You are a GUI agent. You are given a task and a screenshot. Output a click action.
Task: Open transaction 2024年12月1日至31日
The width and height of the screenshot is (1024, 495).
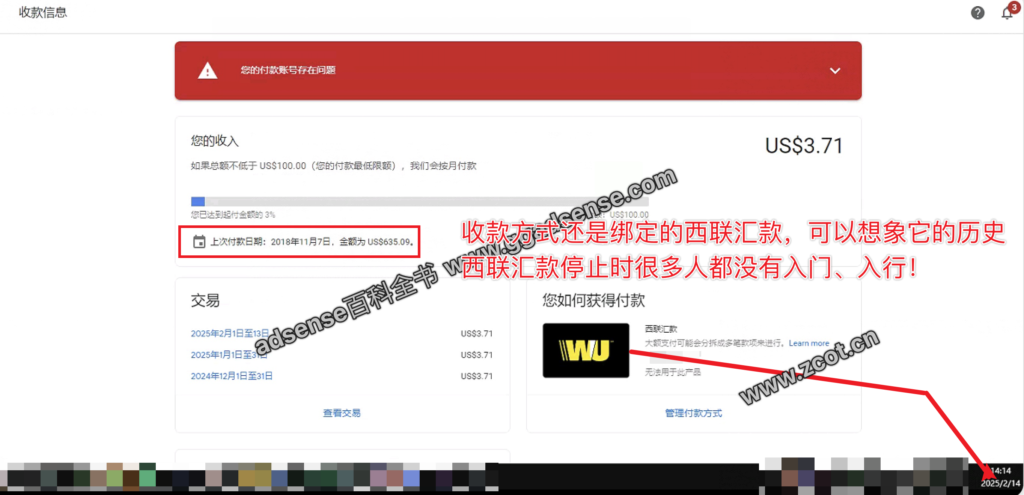[232, 376]
